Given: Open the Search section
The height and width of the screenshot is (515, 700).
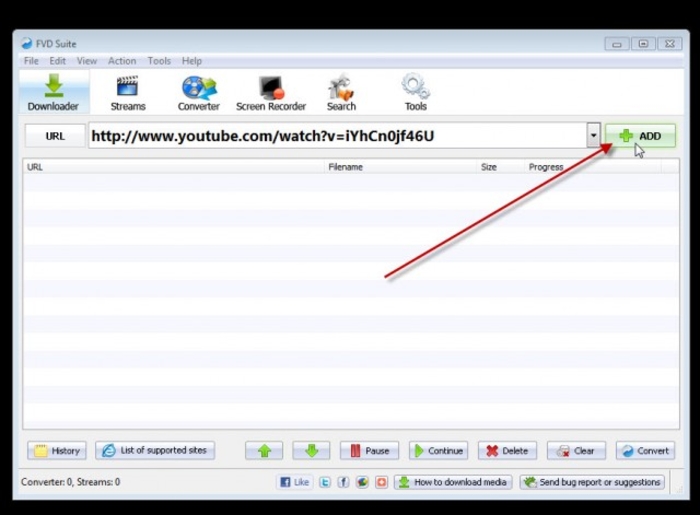Looking at the screenshot, I should coord(341,93).
